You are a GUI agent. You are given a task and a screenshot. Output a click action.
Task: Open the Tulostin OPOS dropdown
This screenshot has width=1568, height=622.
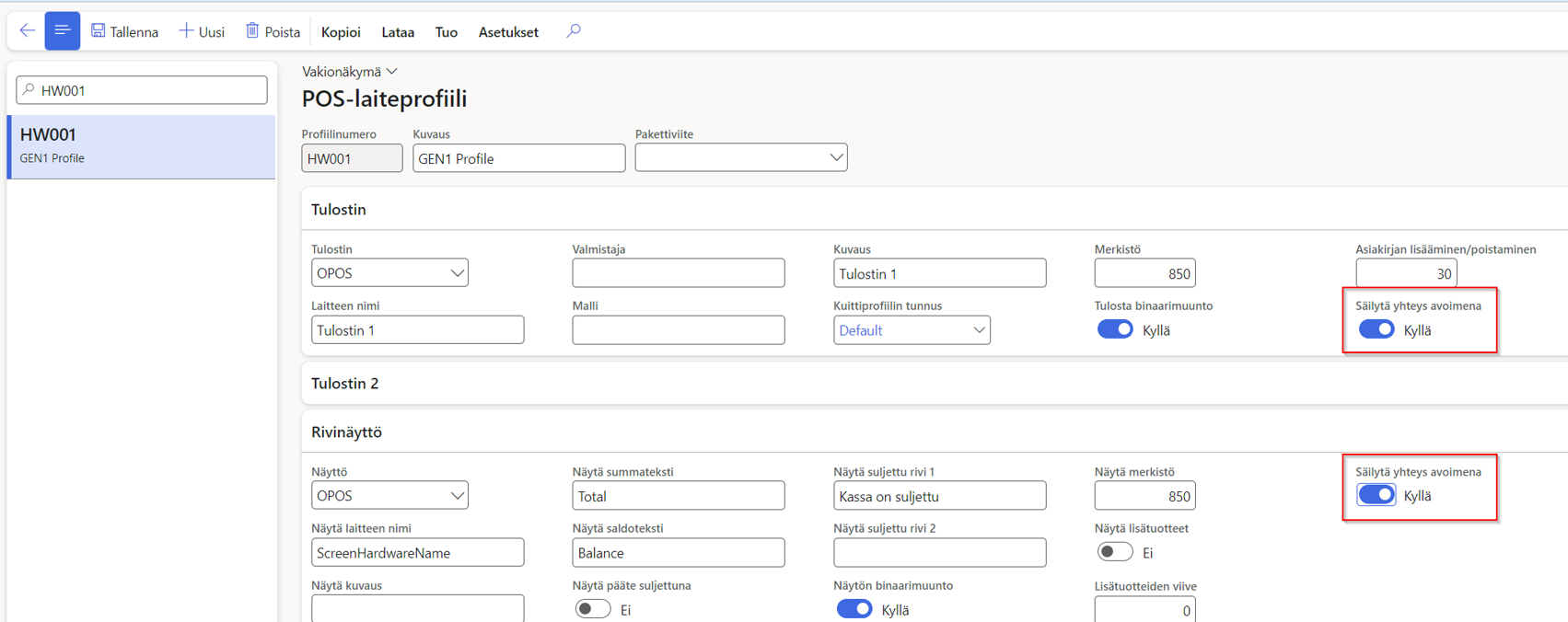pos(389,273)
